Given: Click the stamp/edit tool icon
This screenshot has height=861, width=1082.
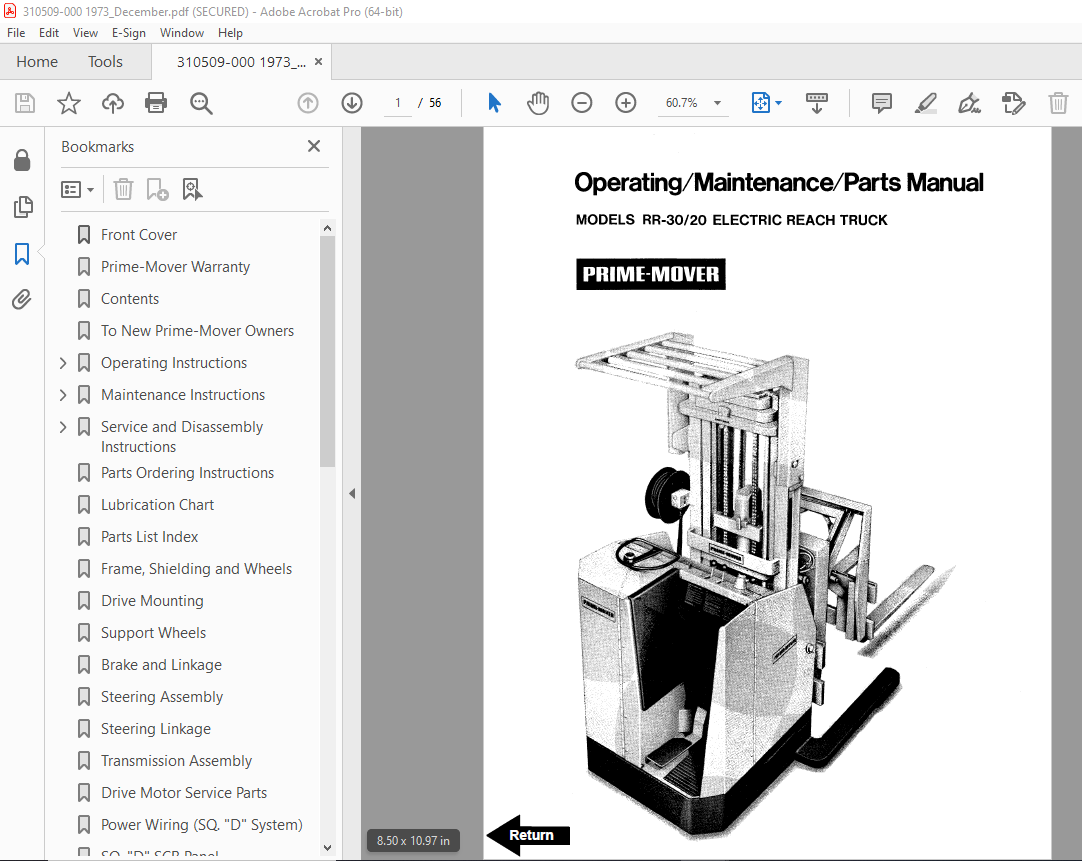Looking at the screenshot, I should click(1014, 103).
